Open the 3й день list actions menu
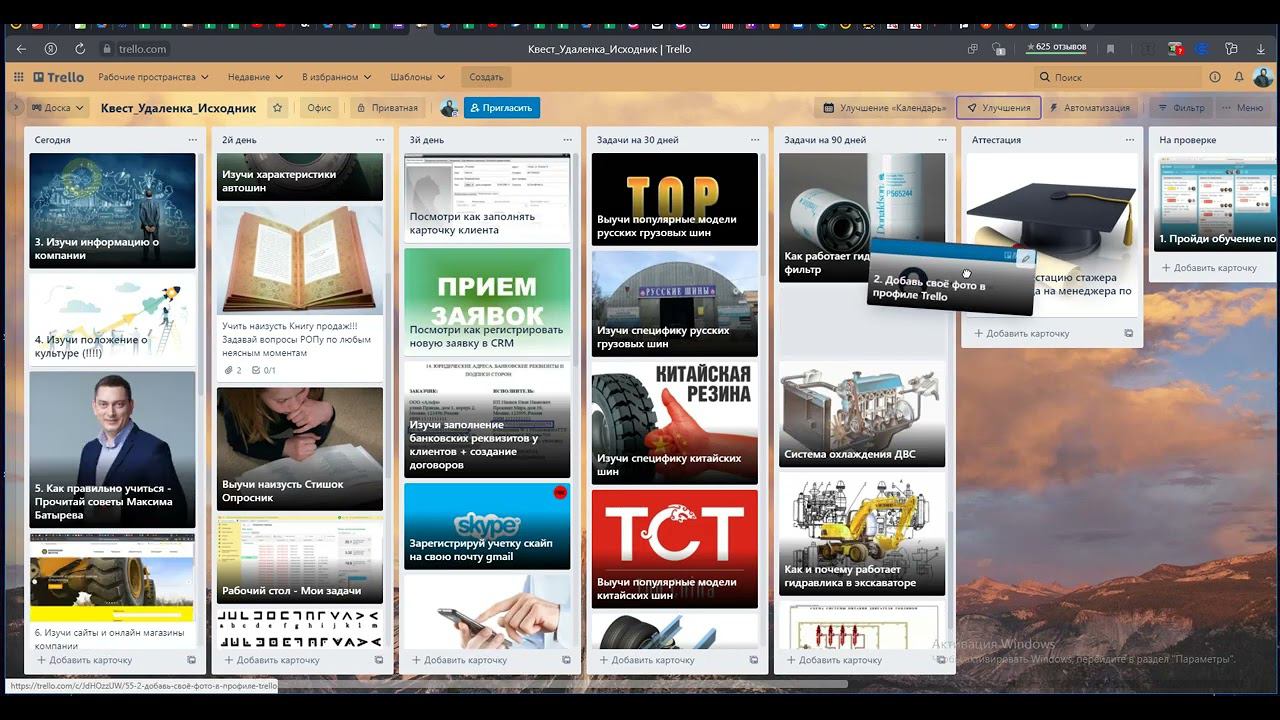1280x720 pixels. point(568,140)
